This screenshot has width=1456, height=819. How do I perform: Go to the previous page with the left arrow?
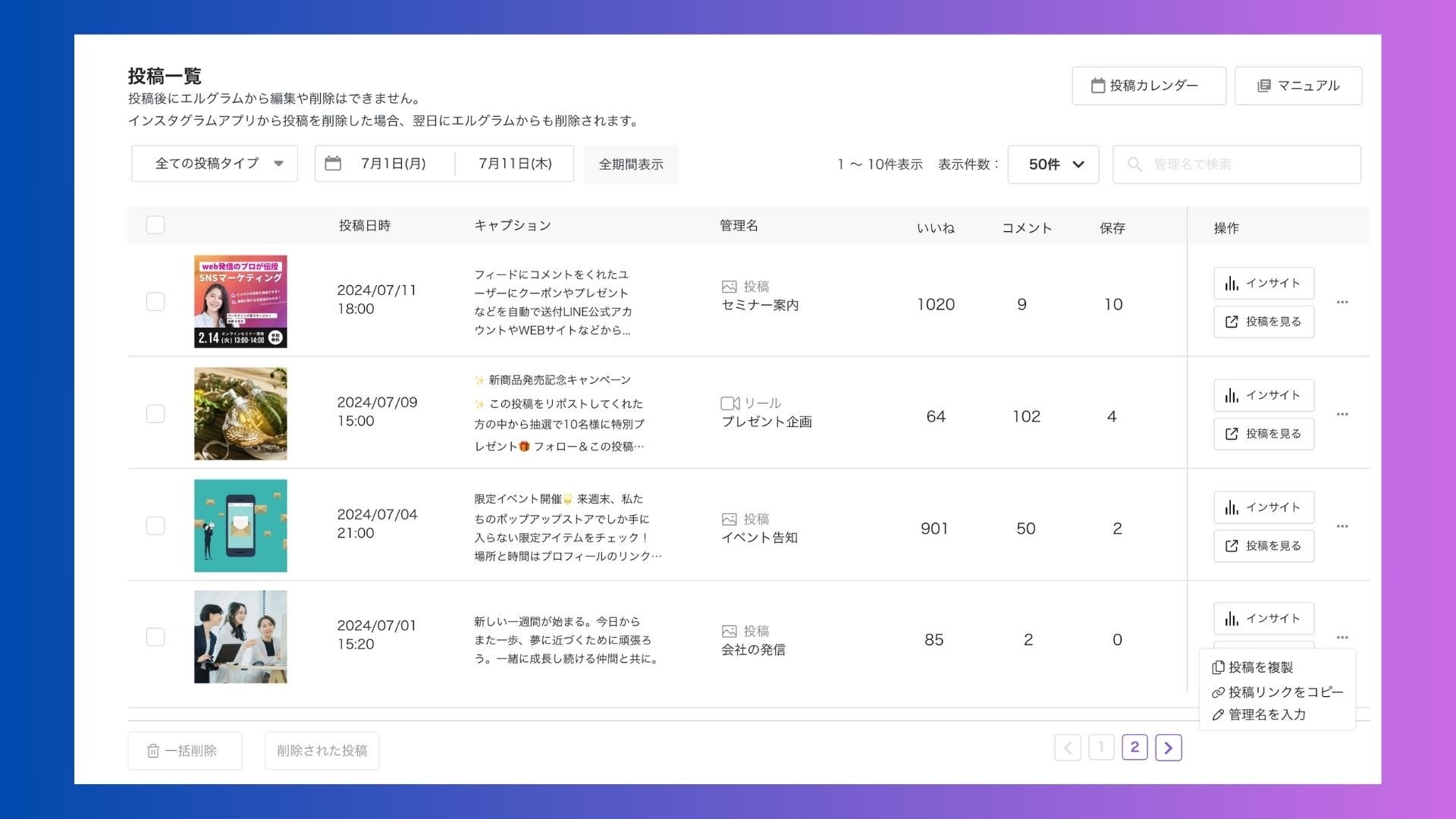(x=1067, y=748)
